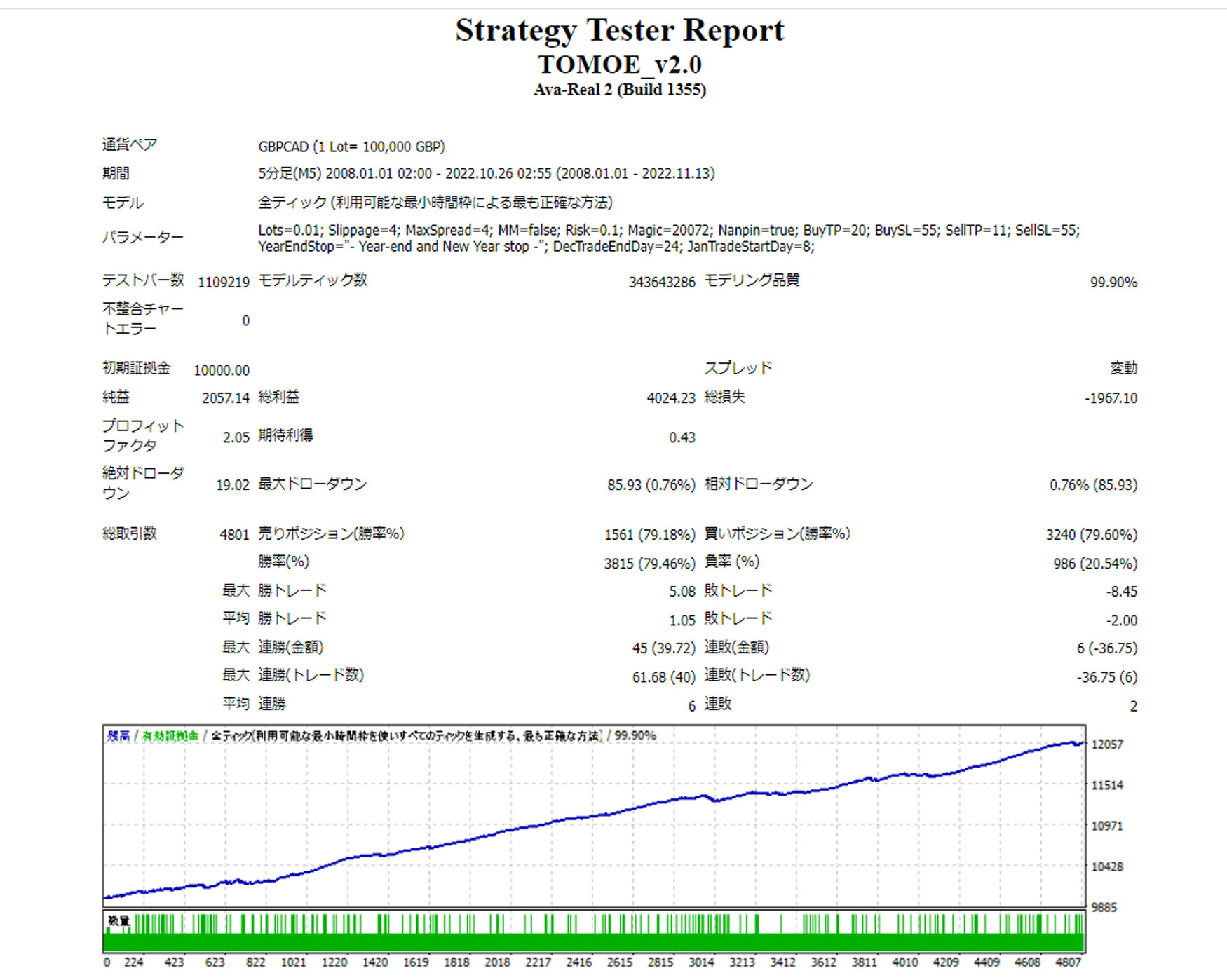Viewport: 1227px width, 980px height.
Task: Click the largest loss trade value -8.45
Action: tap(1122, 592)
